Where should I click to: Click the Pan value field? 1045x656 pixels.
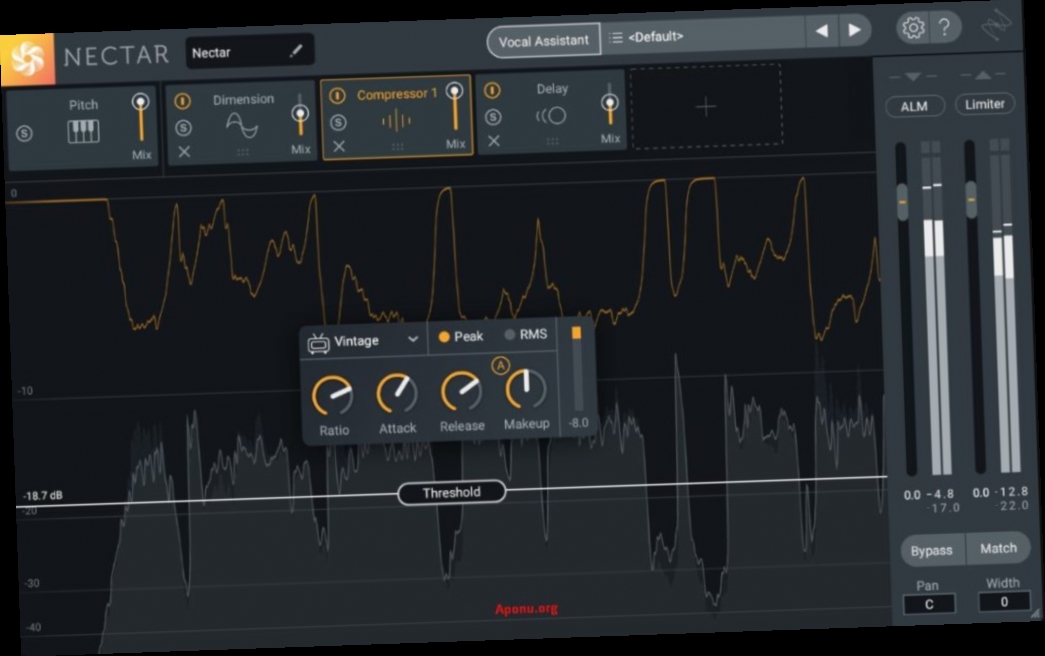click(930, 602)
